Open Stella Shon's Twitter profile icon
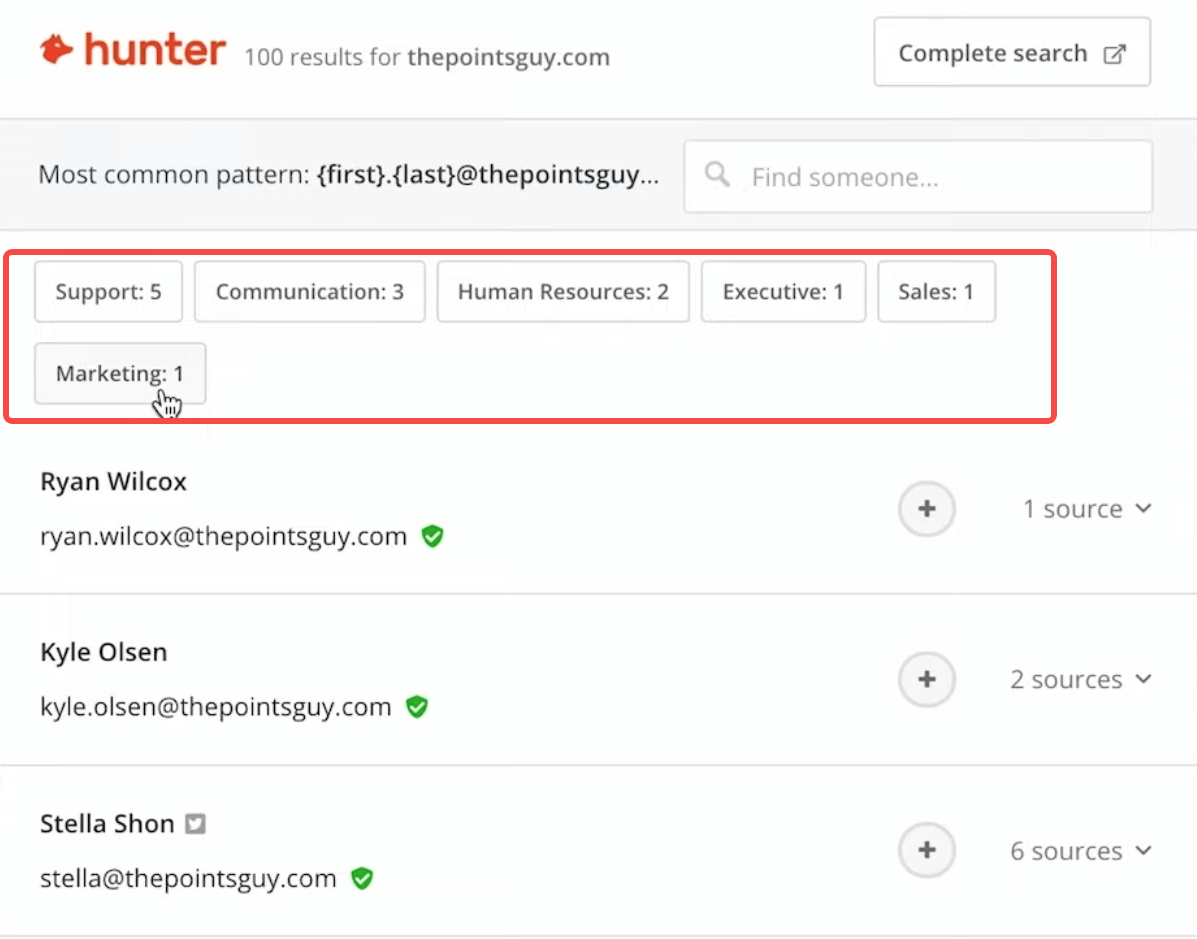The image size is (1197, 939). pyautogui.click(x=195, y=824)
